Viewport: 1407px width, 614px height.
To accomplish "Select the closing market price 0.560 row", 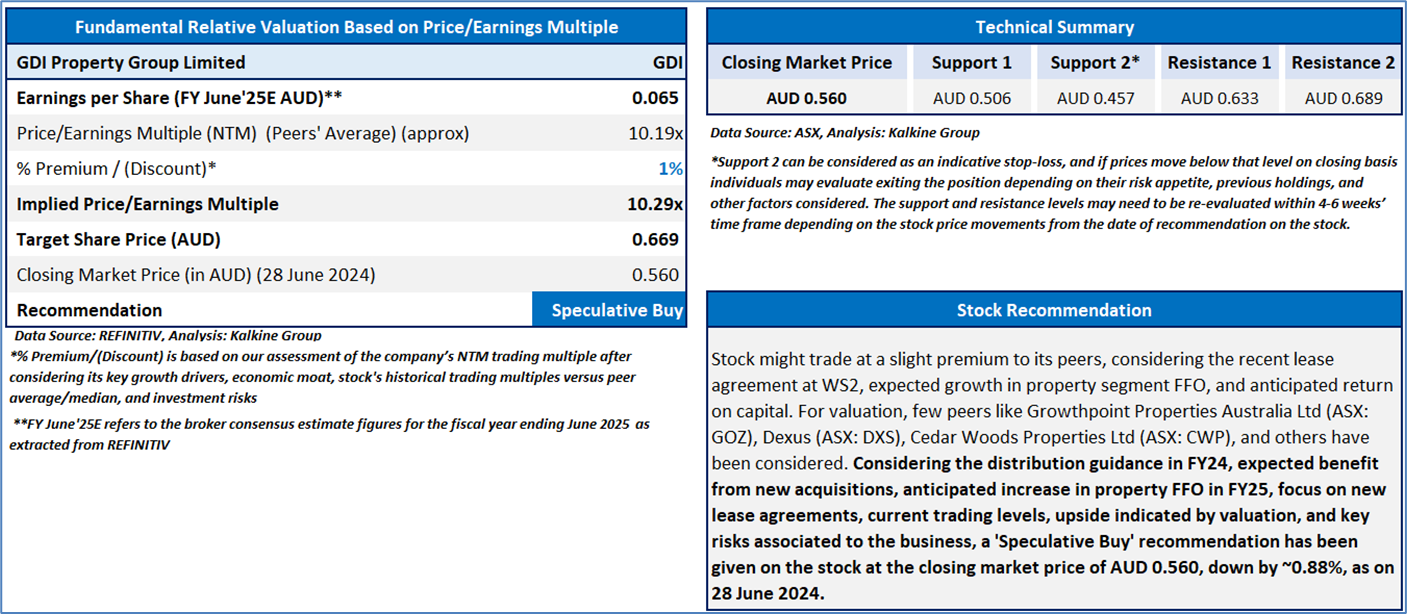I will point(346,275).
